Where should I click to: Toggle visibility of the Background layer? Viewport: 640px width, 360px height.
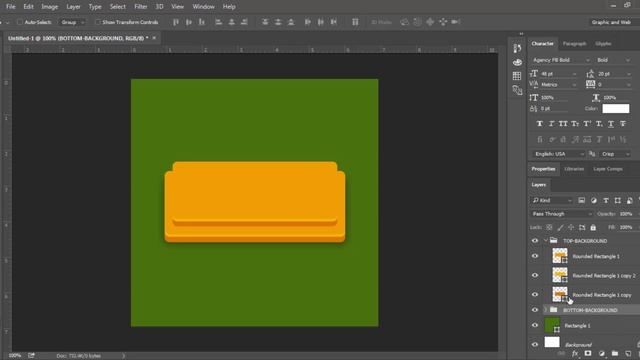tap(535, 344)
